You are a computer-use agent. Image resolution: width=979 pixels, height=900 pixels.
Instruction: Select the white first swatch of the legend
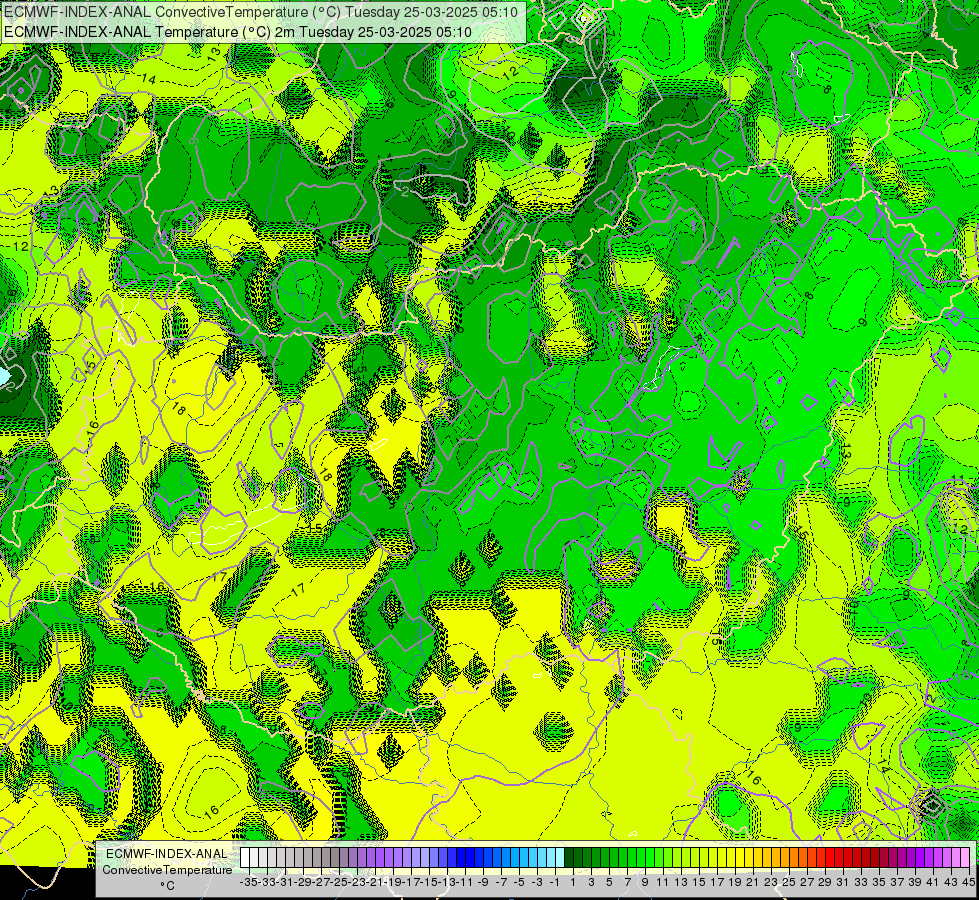(x=245, y=857)
